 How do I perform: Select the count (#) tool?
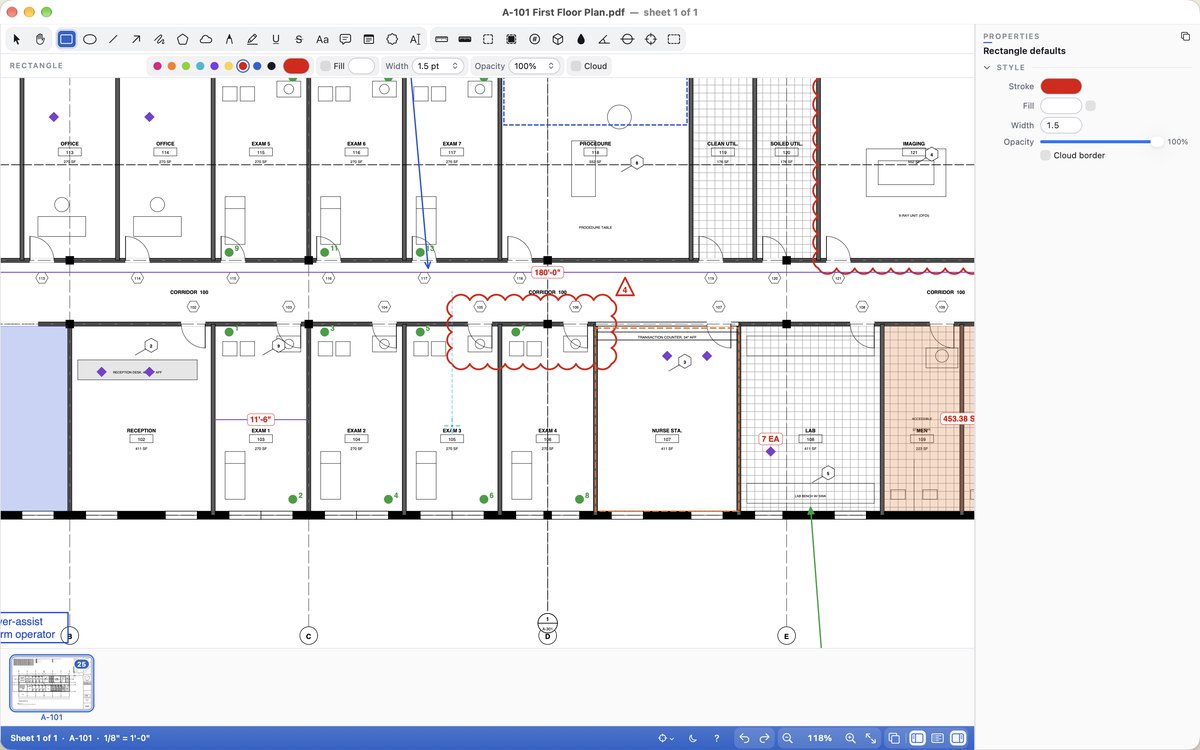coord(534,39)
